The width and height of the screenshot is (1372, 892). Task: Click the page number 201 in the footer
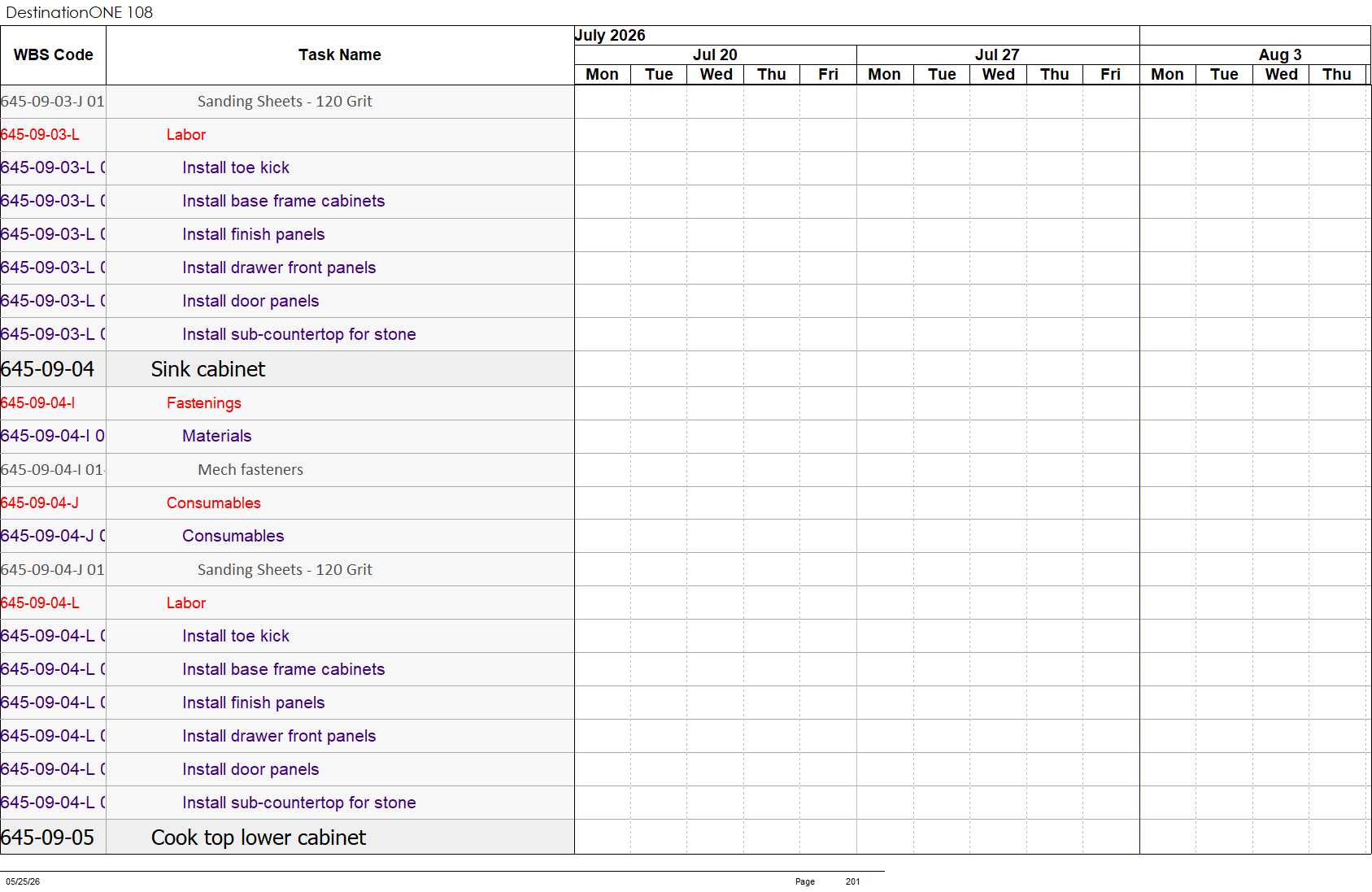tap(852, 881)
